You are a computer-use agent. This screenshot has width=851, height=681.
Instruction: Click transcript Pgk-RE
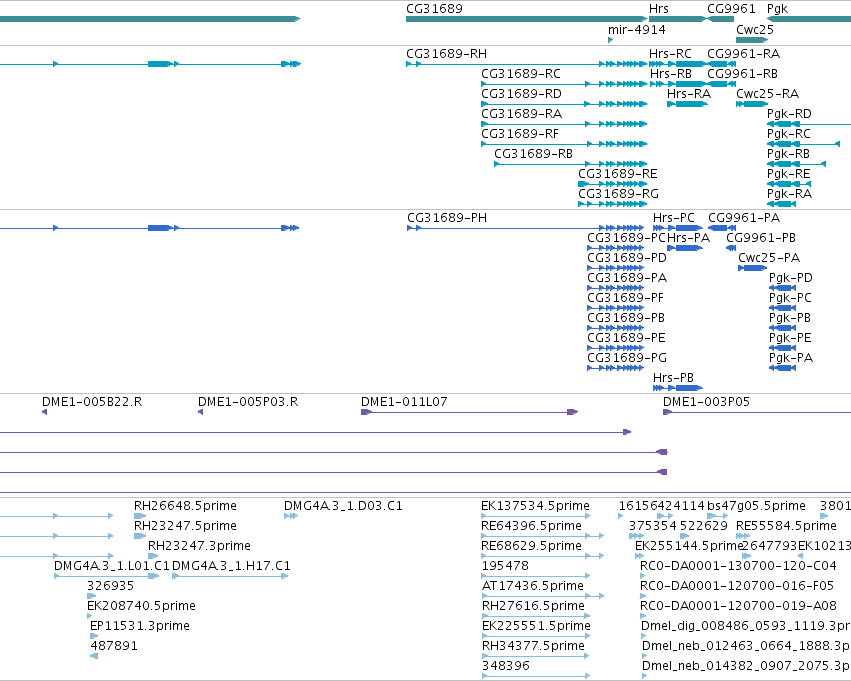(x=789, y=184)
